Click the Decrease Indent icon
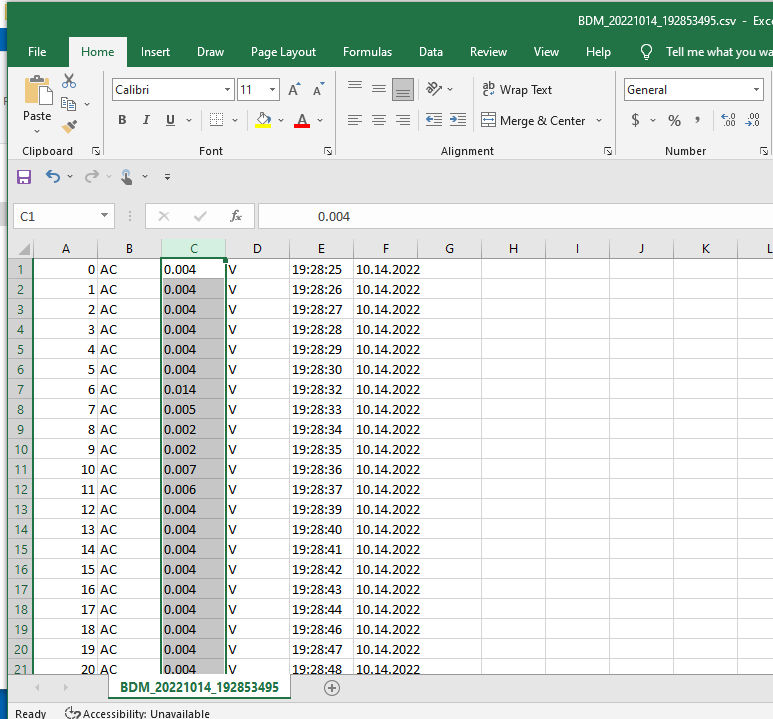Screen dimensions: 773x719 click(434, 120)
